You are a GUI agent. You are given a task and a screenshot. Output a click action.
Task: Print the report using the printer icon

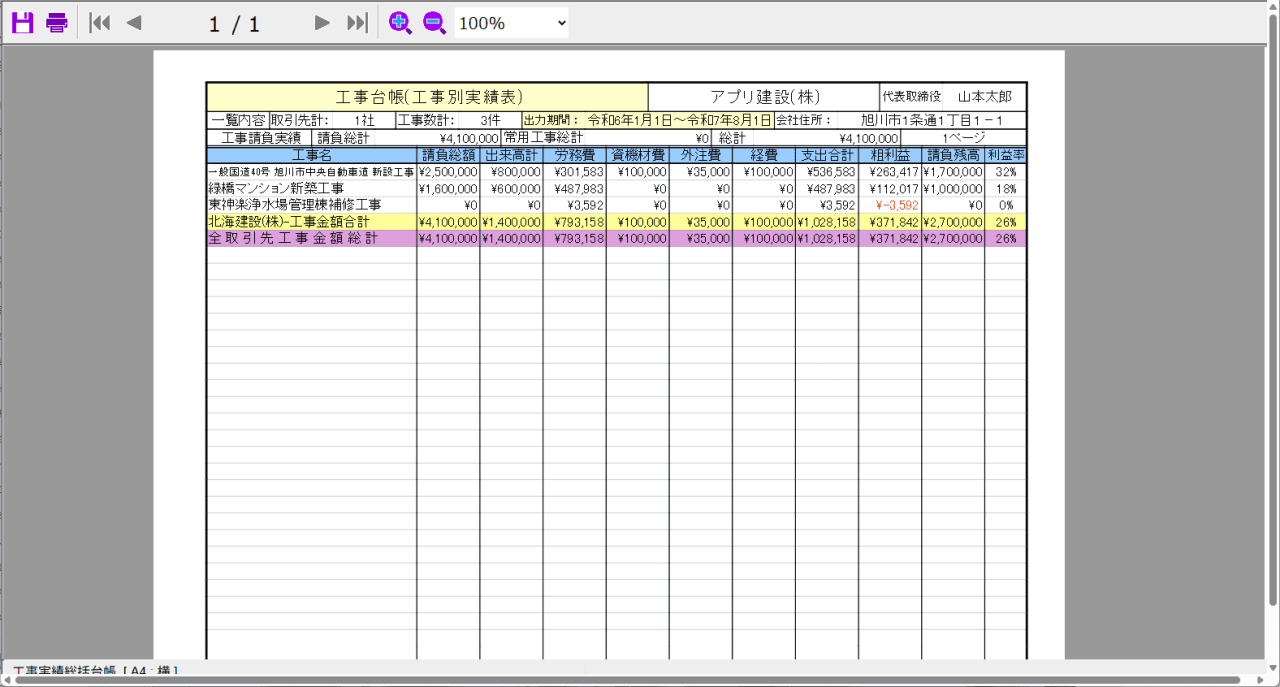click(57, 23)
